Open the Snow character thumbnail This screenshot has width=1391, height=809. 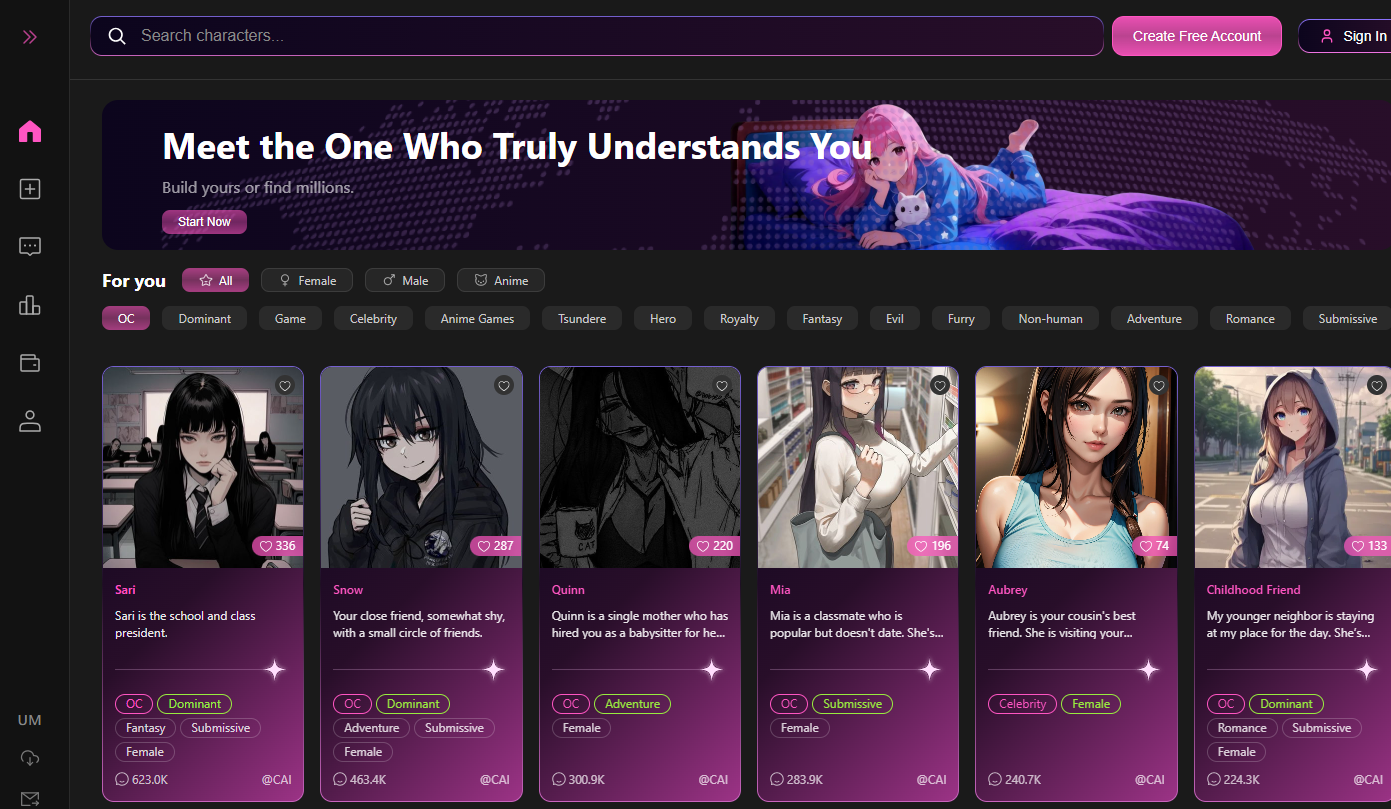pos(421,467)
